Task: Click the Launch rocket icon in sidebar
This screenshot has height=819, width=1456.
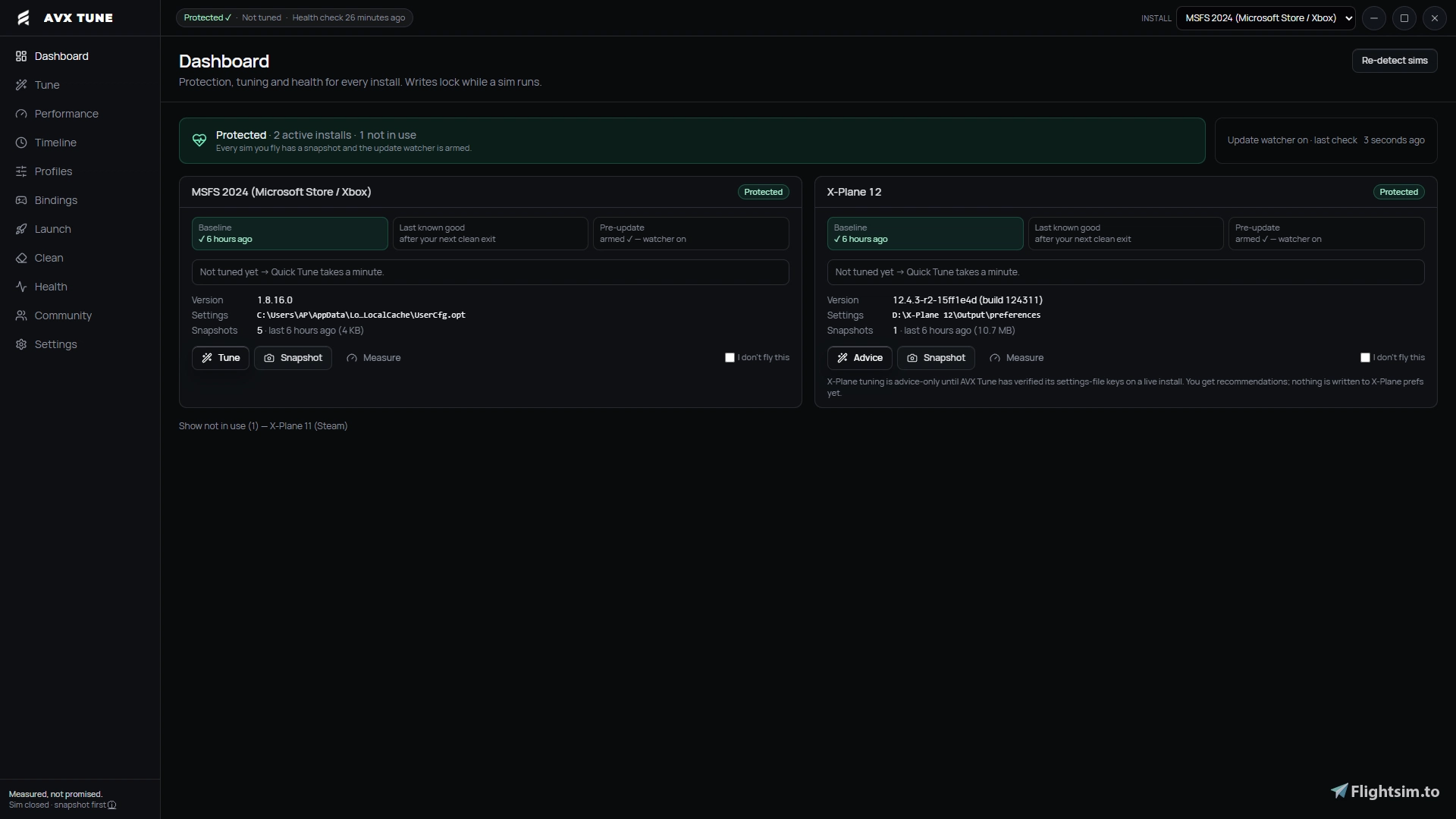Action: coord(21,229)
